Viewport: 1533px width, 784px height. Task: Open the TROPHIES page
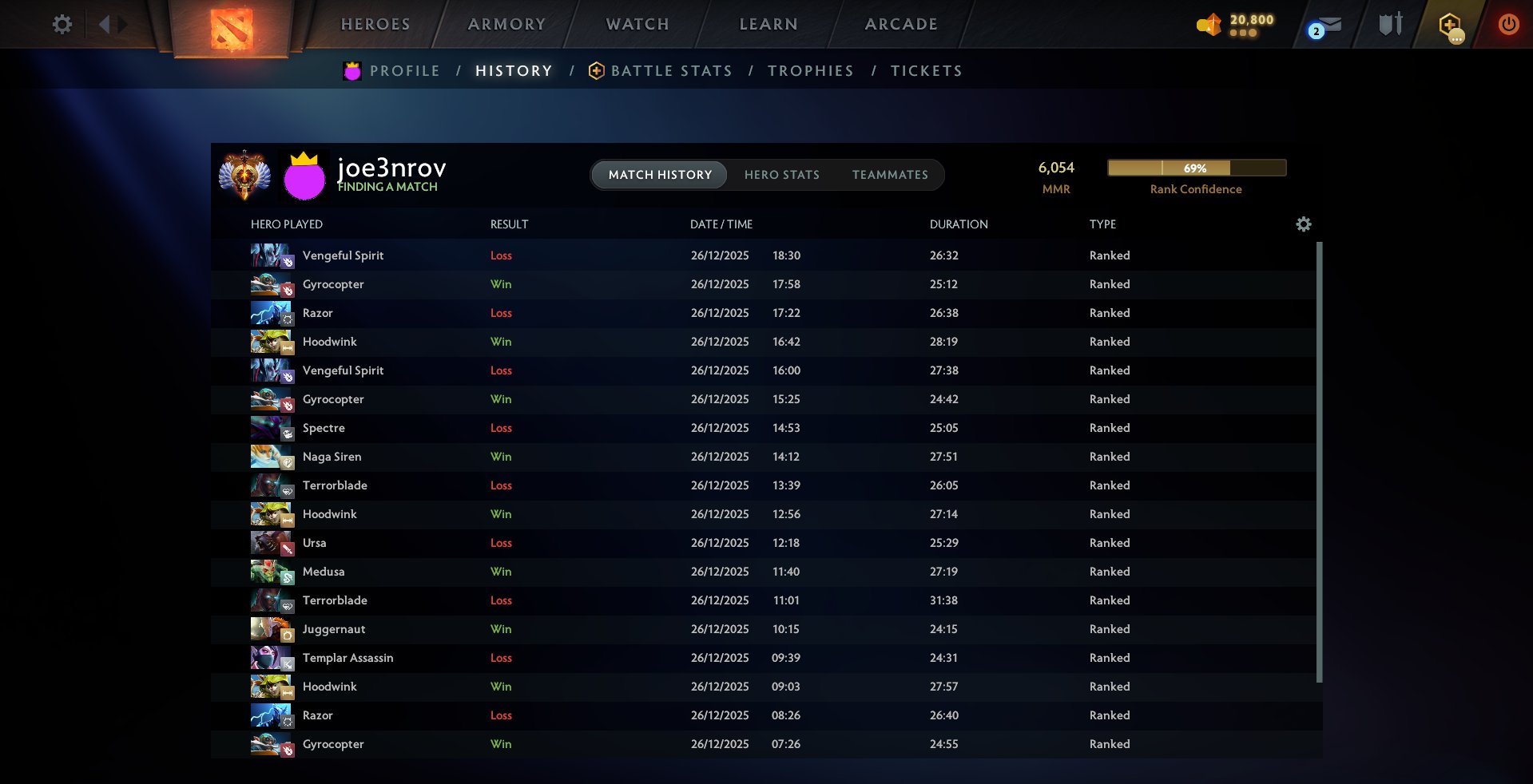click(810, 70)
